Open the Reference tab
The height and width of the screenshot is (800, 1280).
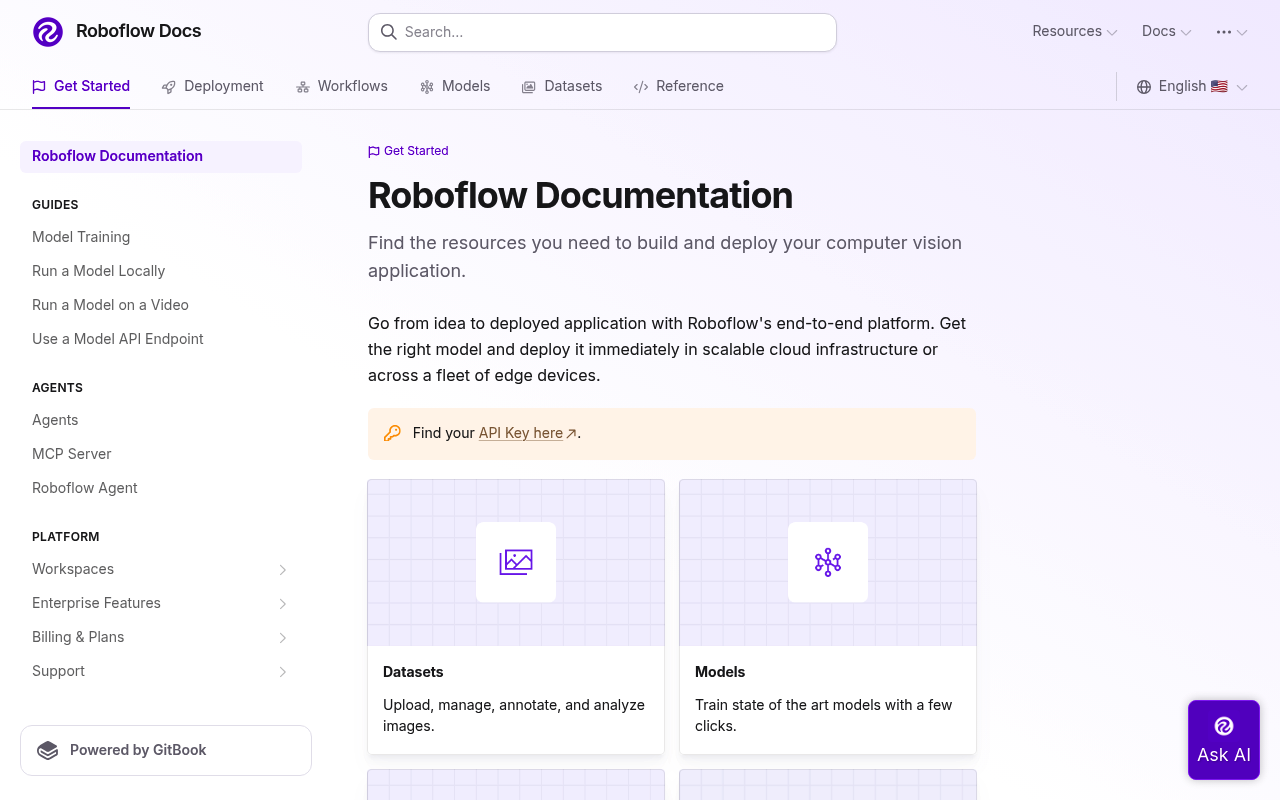(679, 87)
